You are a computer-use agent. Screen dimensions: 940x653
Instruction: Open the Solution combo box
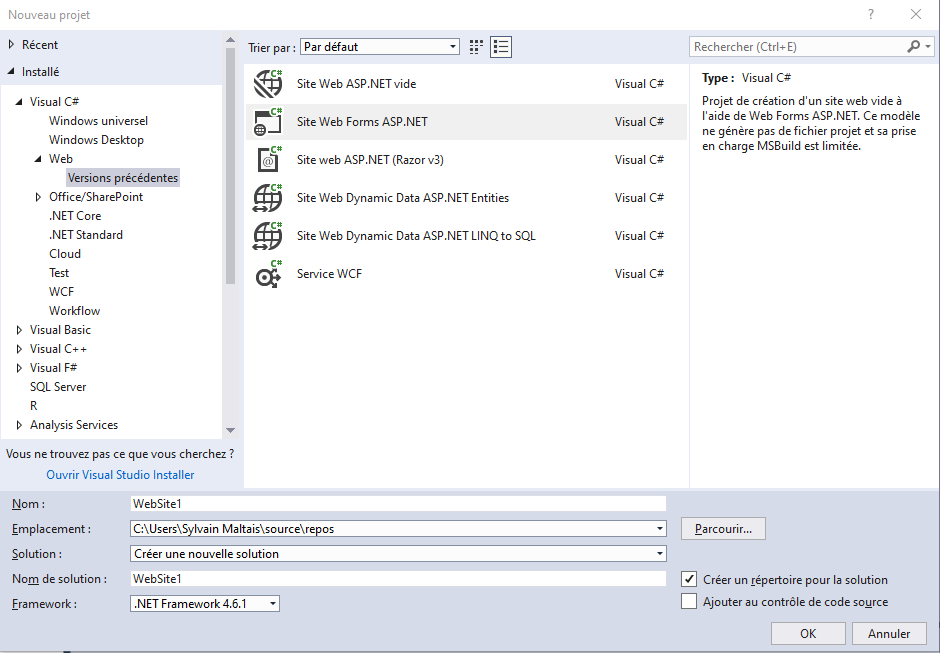click(x=660, y=553)
